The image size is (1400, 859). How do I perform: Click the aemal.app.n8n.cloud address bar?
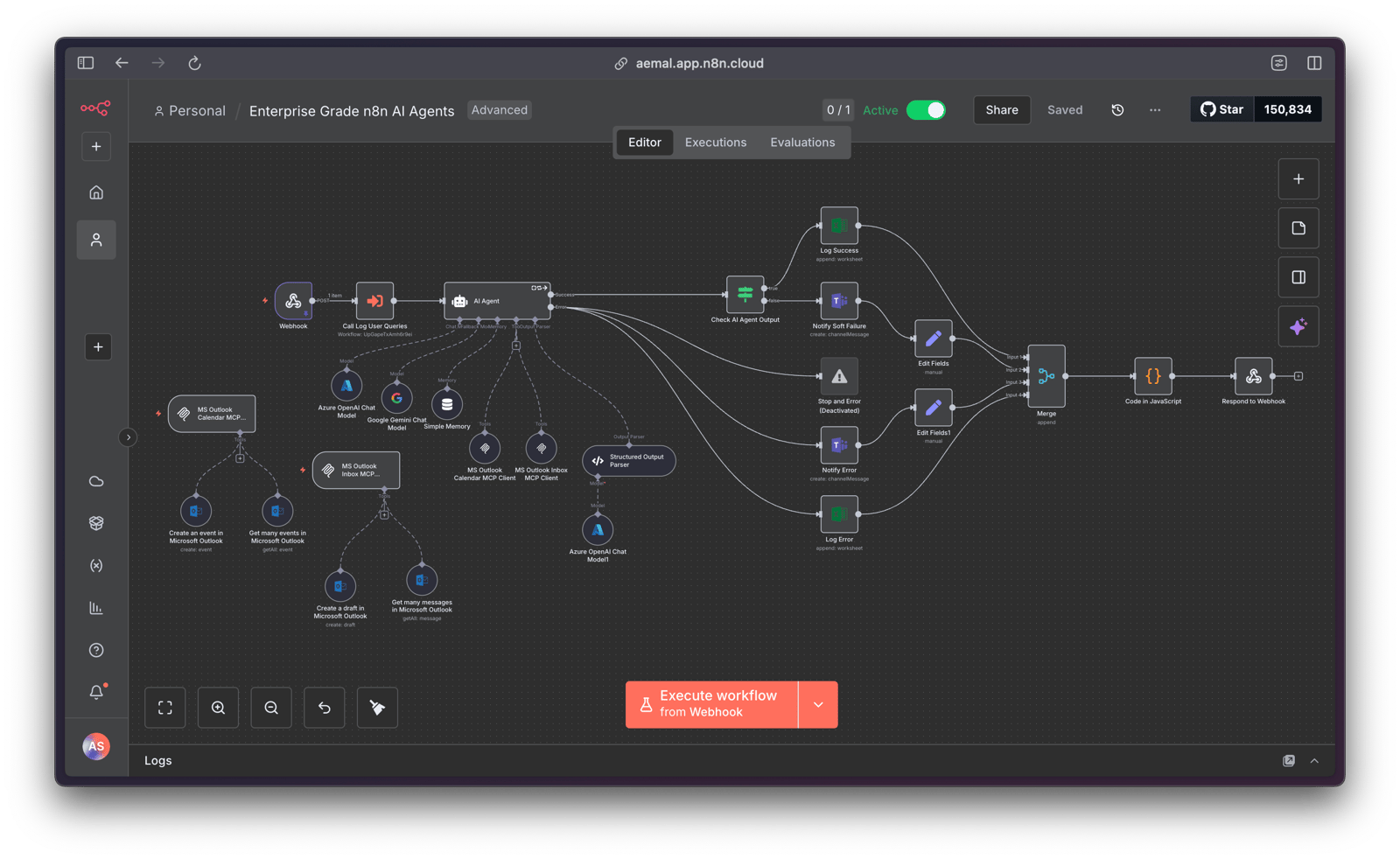699,63
